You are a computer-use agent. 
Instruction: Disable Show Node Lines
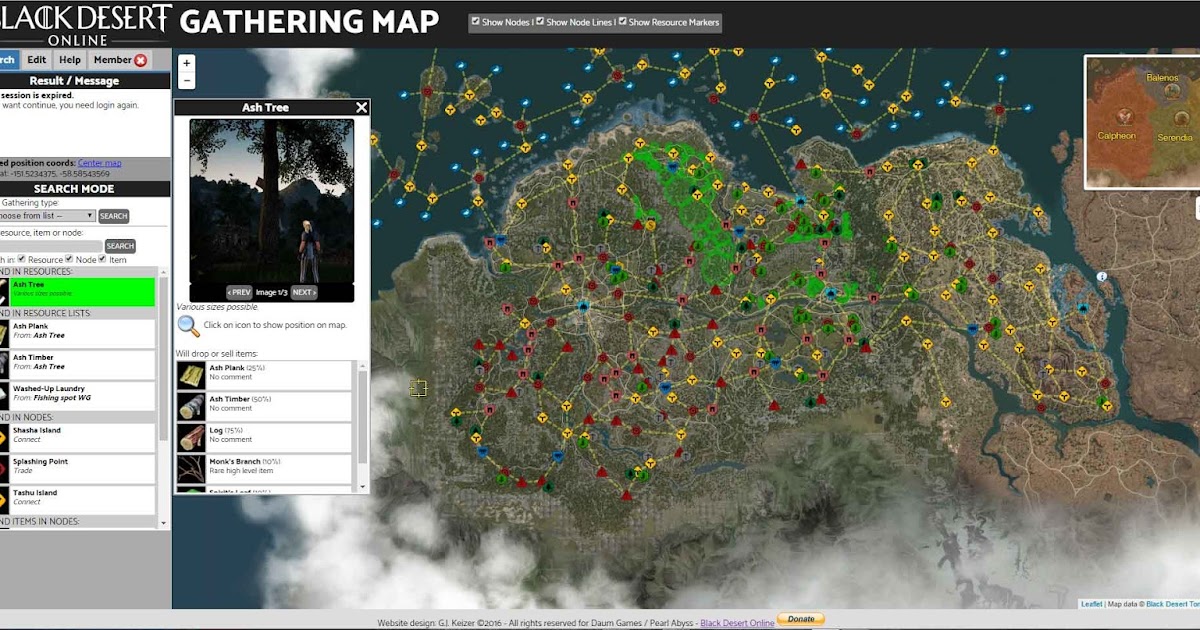tap(540, 19)
